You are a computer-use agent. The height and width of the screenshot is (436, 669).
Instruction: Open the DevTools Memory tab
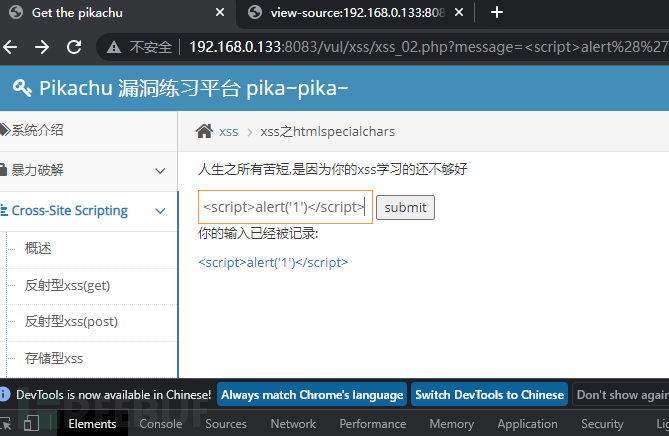[x=452, y=424]
